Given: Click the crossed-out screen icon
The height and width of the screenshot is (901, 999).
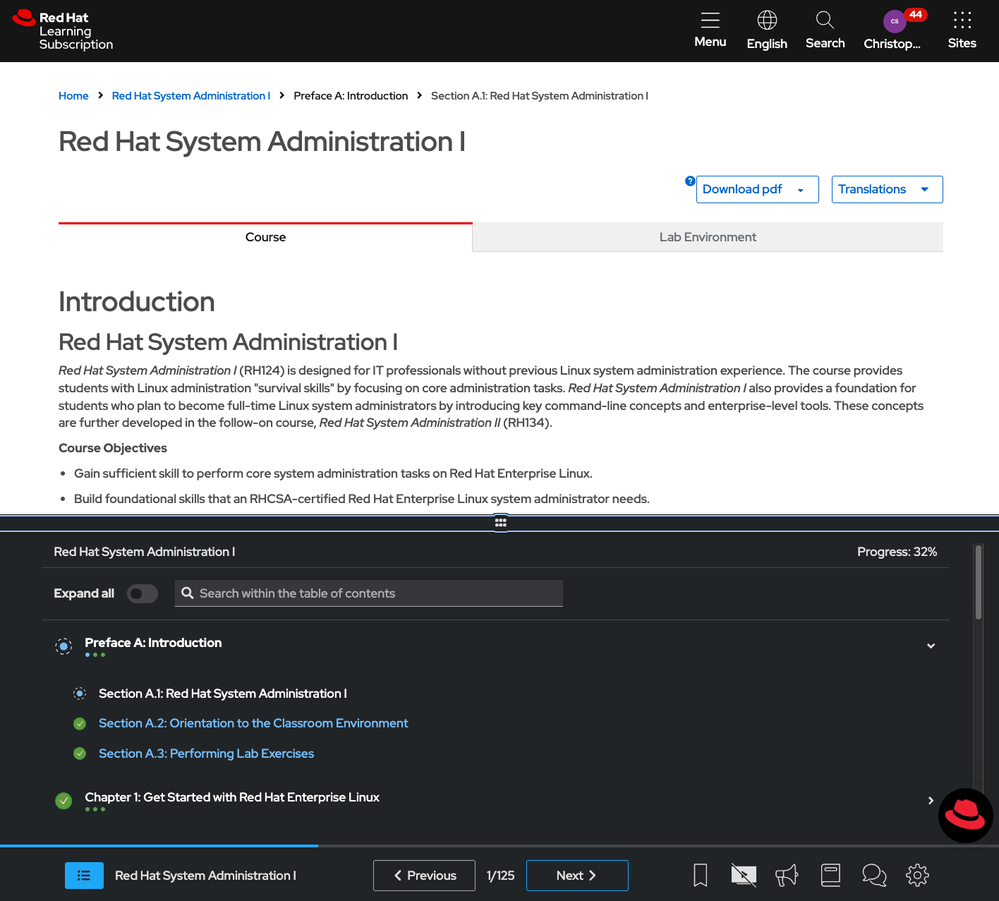Looking at the screenshot, I should [x=743, y=875].
